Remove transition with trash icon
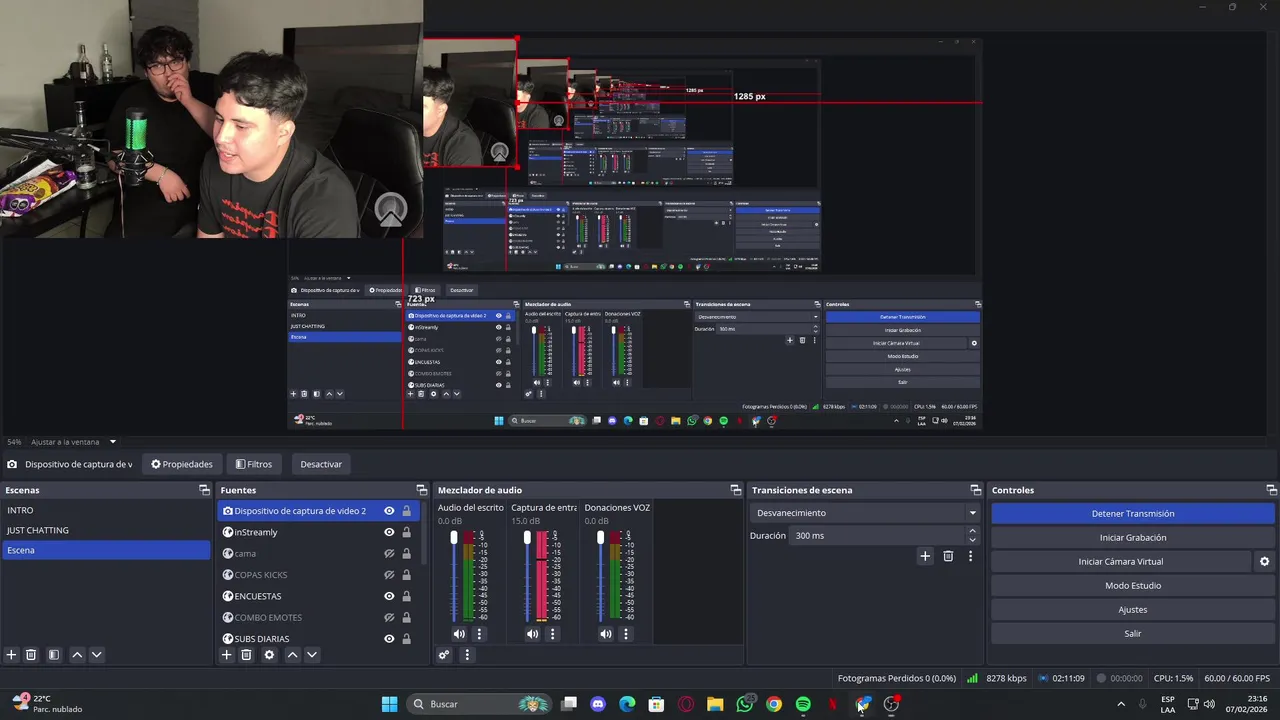 [948, 556]
